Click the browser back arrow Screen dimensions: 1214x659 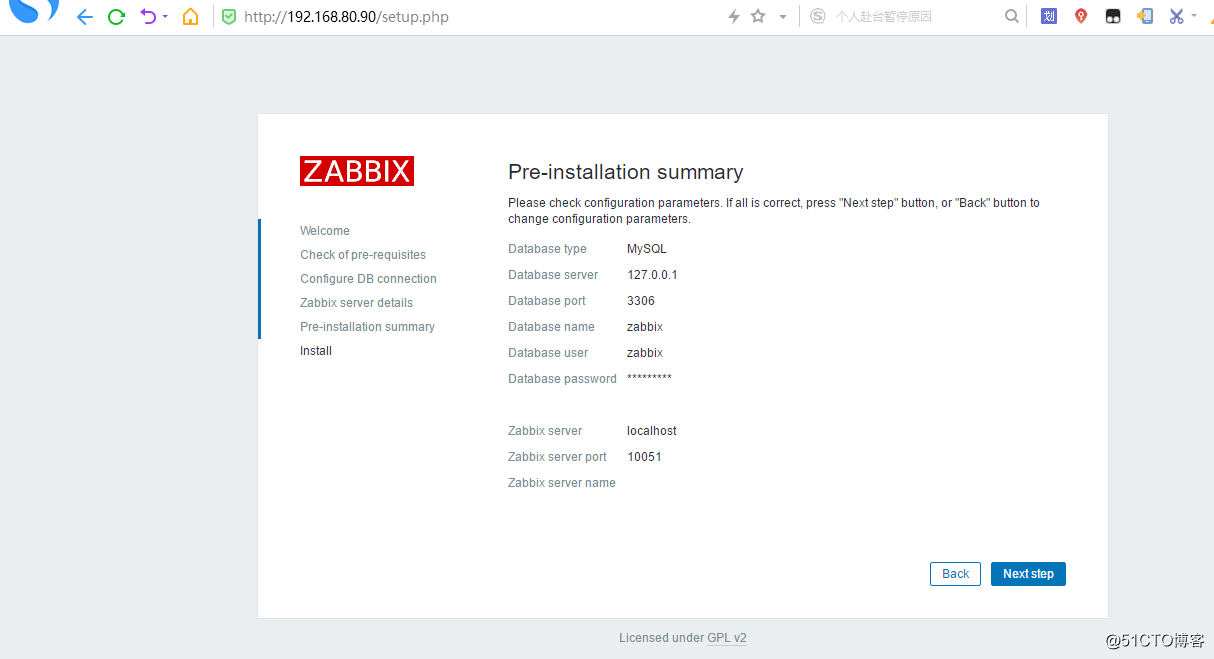point(85,17)
